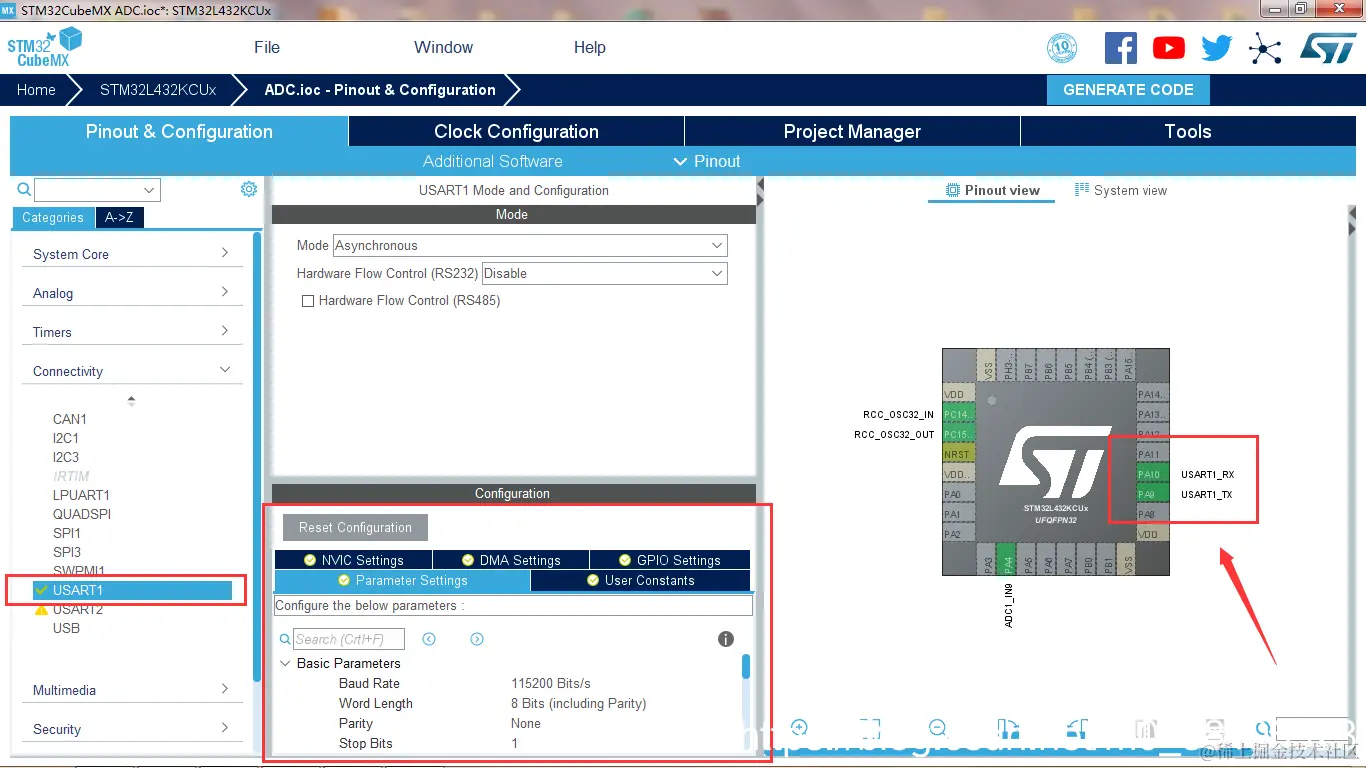Expand the Analog category
1366x768 pixels.
(132, 293)
